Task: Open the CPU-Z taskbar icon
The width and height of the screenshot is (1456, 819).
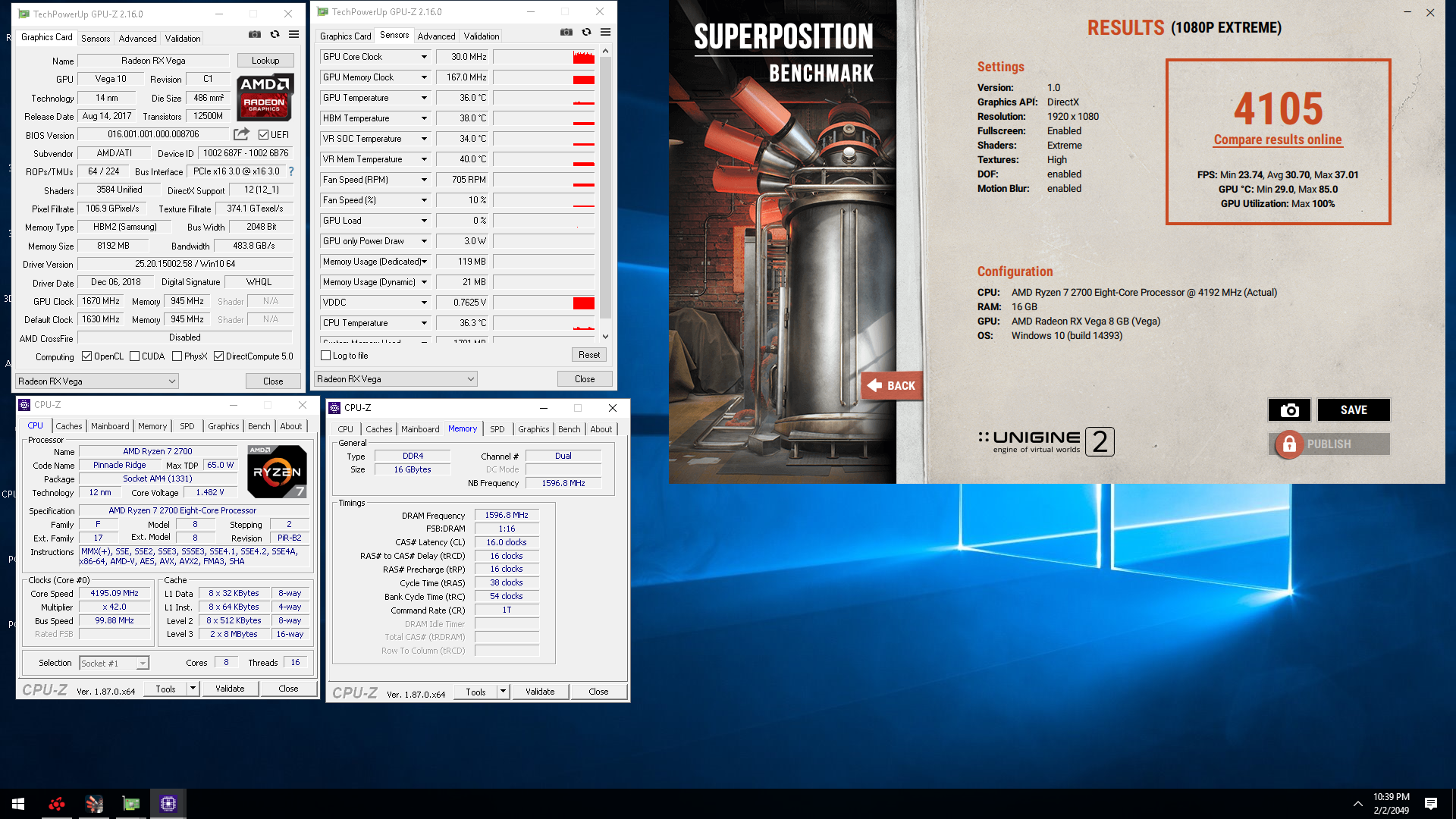Action: [168, 804]
